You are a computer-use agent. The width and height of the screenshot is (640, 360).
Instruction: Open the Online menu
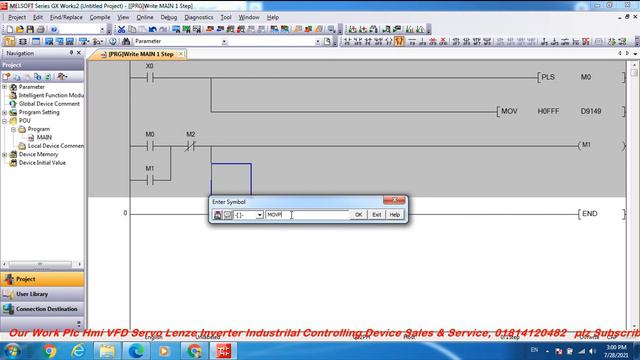145,18
